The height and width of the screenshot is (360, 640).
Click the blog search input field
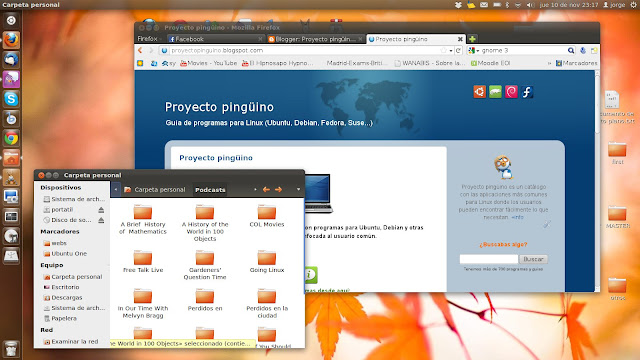click(489, 259)
